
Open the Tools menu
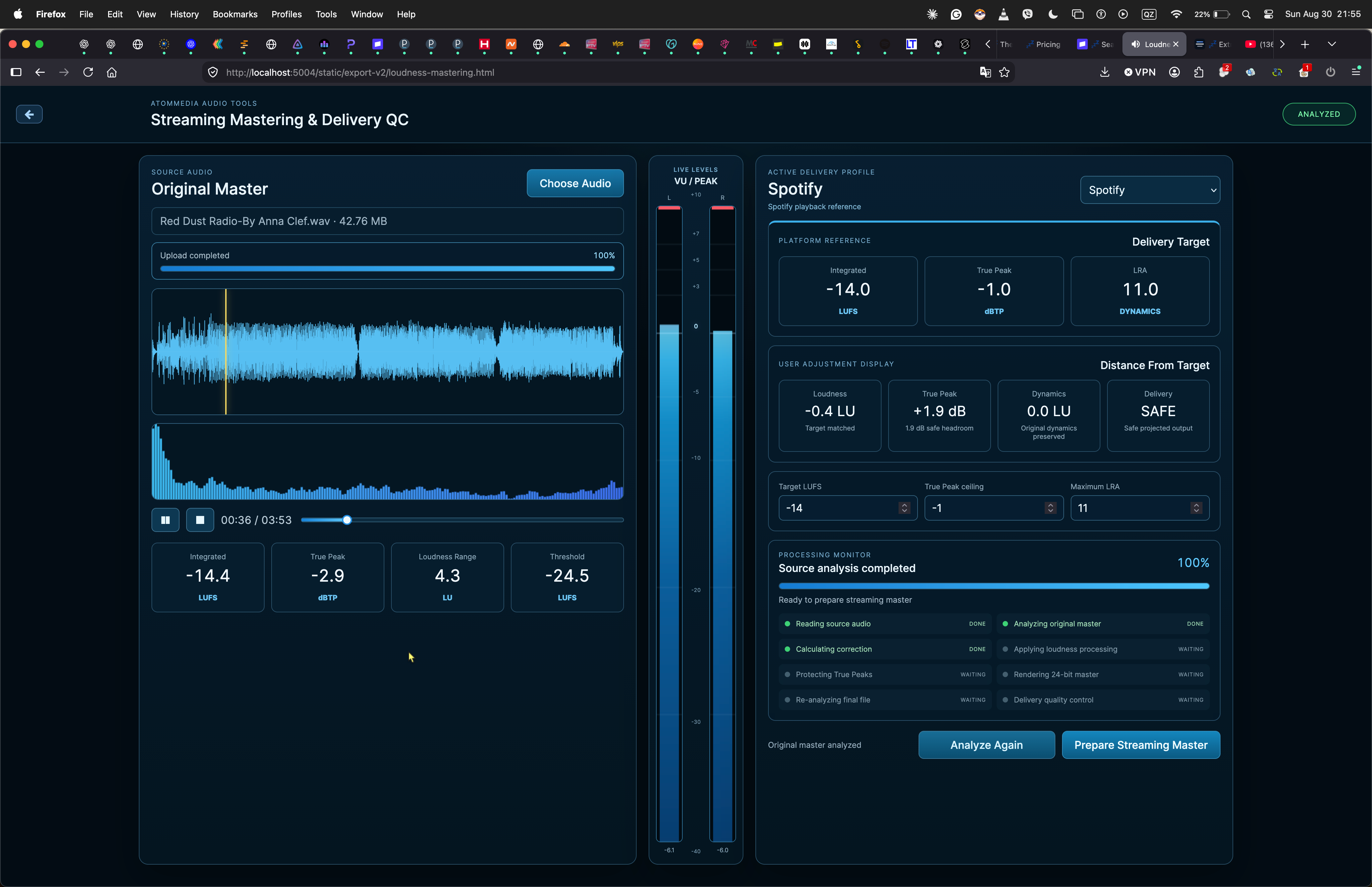(326, 14)
